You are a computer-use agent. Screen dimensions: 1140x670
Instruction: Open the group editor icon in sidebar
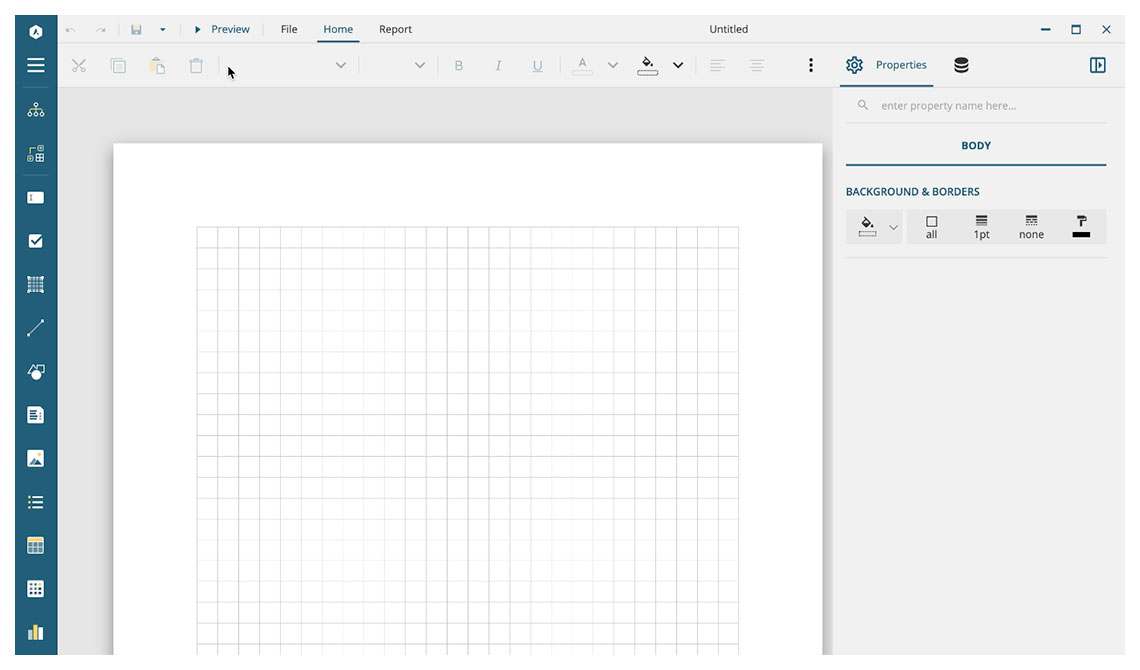[x=36, y=154]
